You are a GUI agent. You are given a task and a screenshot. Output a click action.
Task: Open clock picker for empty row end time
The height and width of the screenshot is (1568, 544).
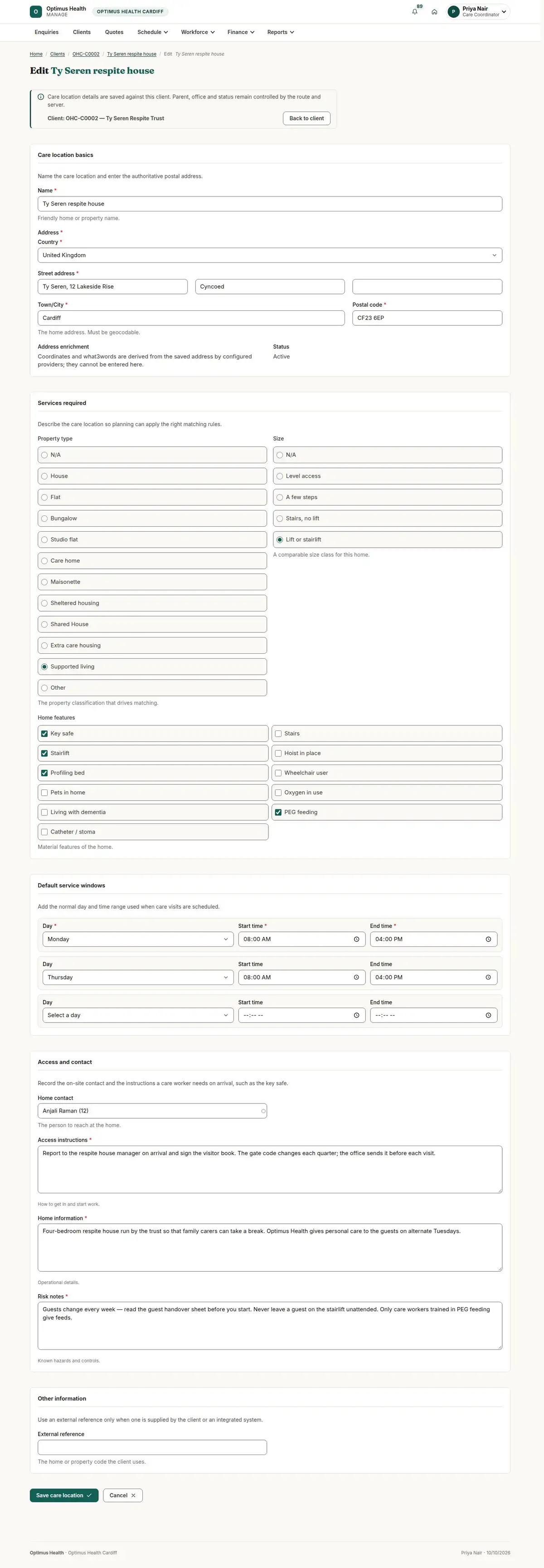tap(489, 1015)
